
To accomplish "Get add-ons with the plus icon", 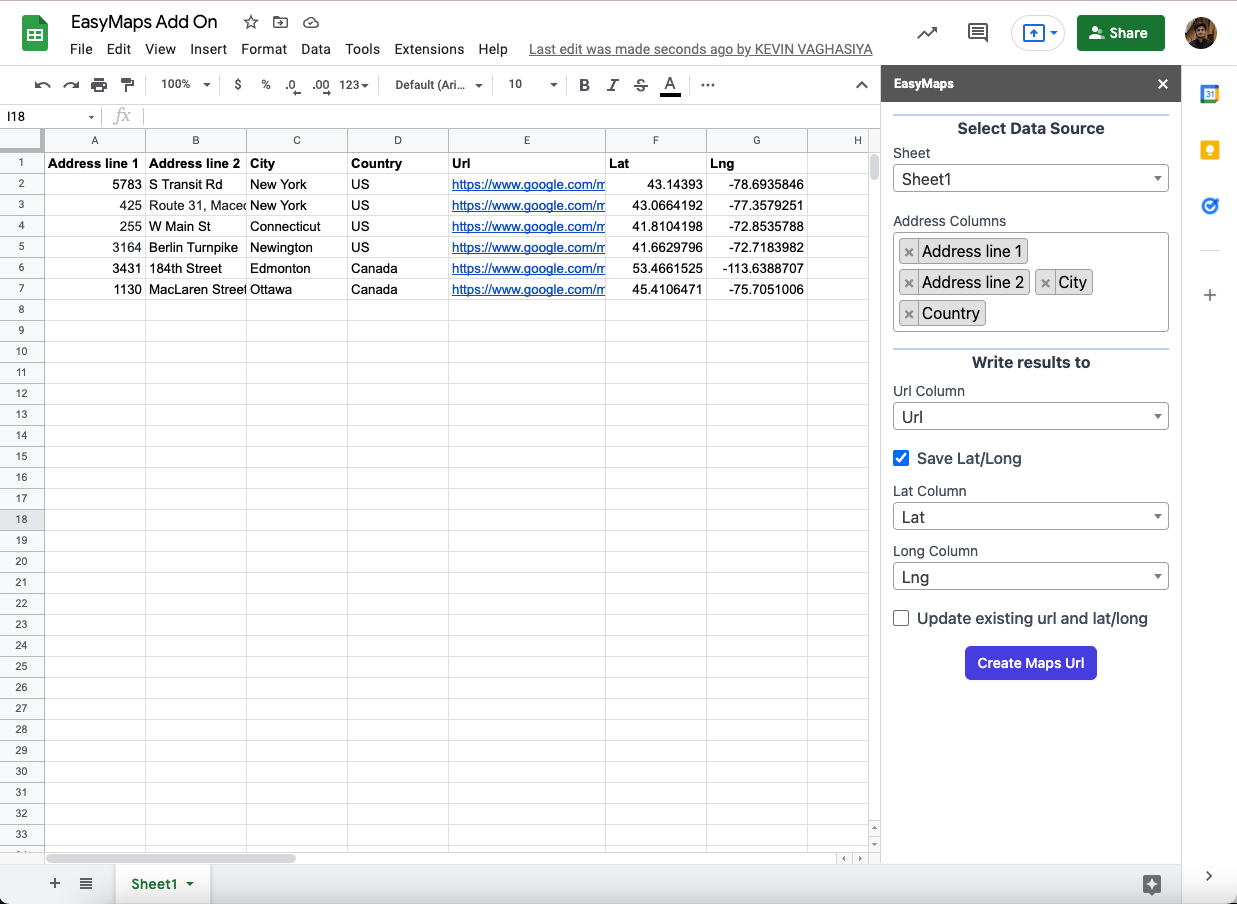I will [1209, 295].
